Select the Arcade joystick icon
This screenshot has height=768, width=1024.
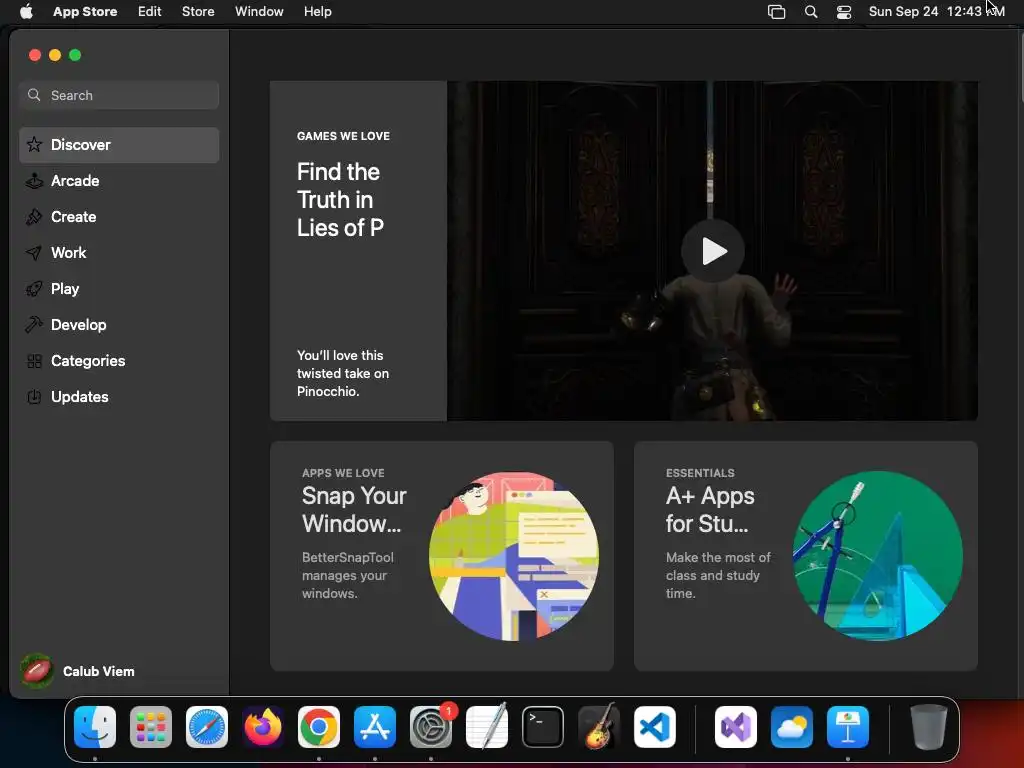34,181
